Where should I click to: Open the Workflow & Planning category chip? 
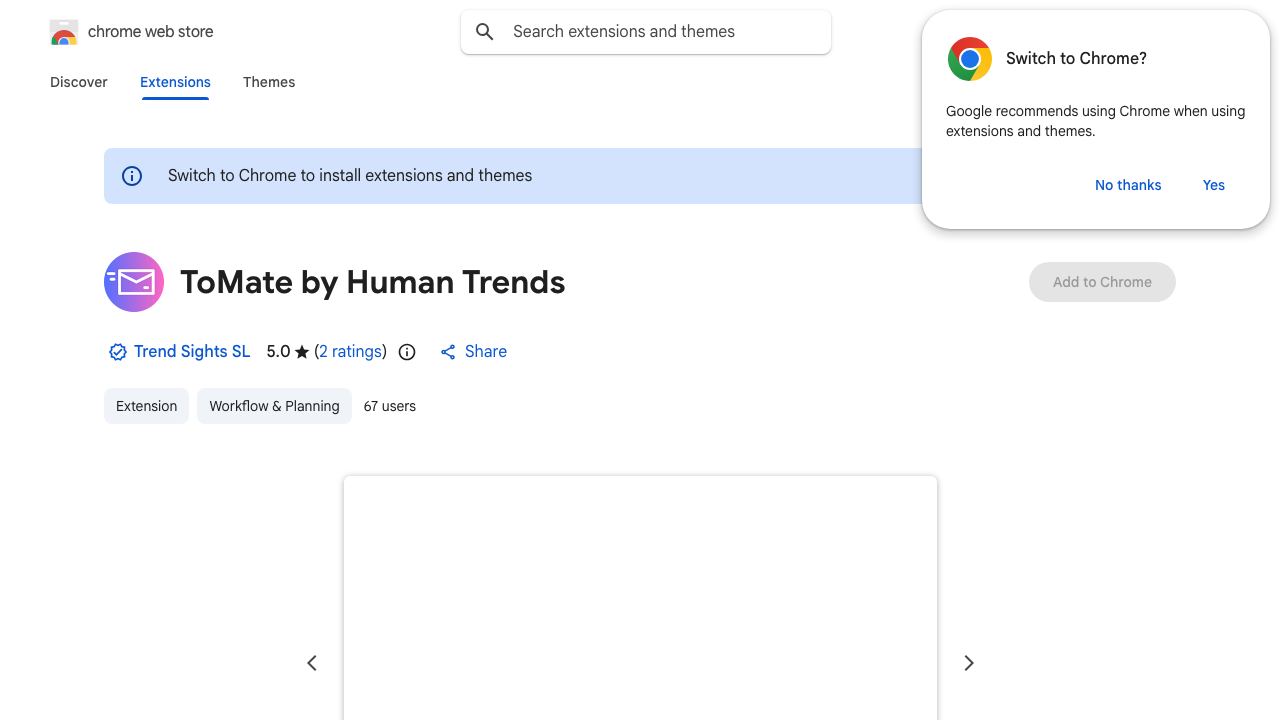(274, 406)
